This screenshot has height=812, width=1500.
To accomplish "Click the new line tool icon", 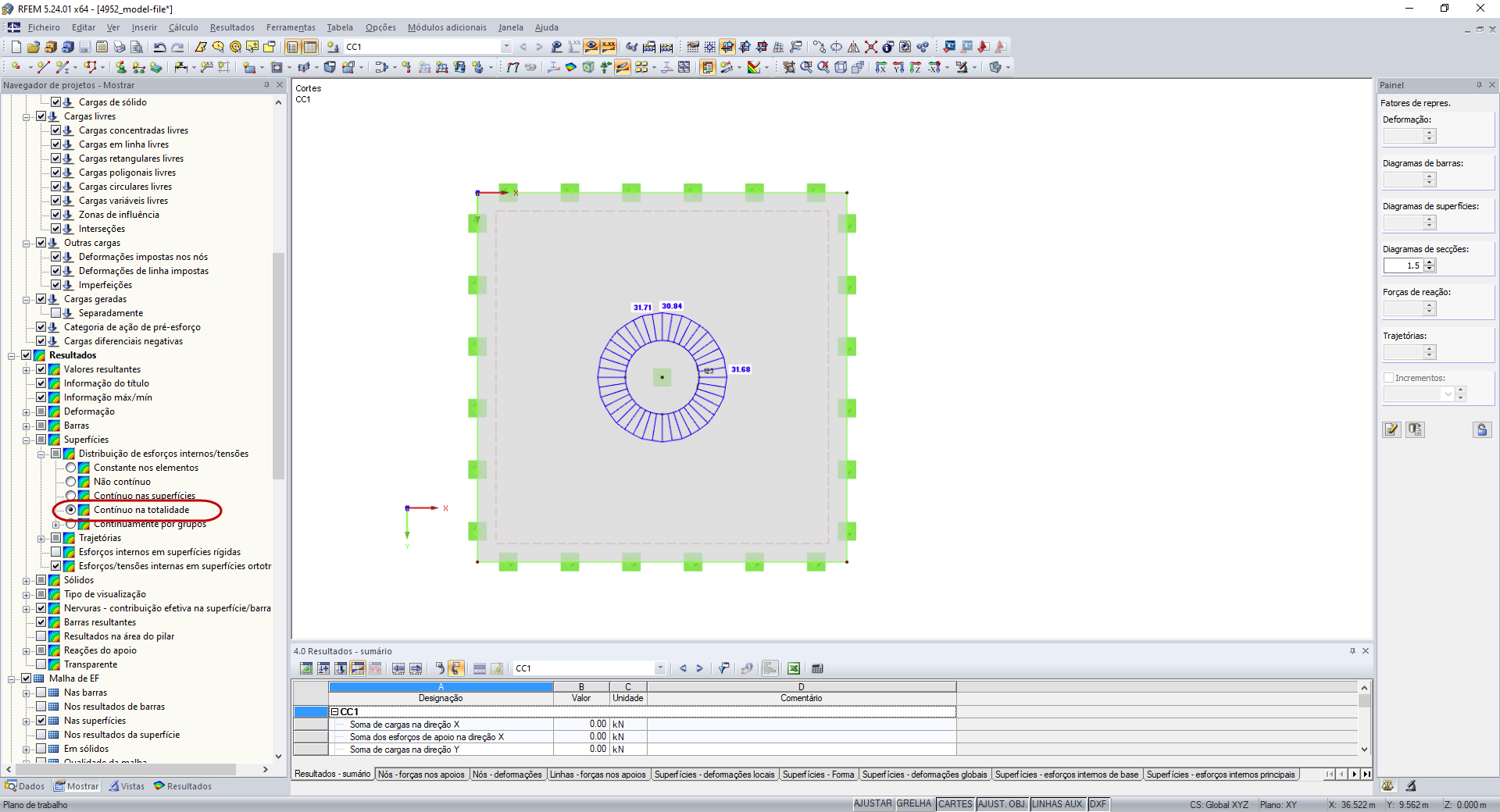I will [43, 67].
